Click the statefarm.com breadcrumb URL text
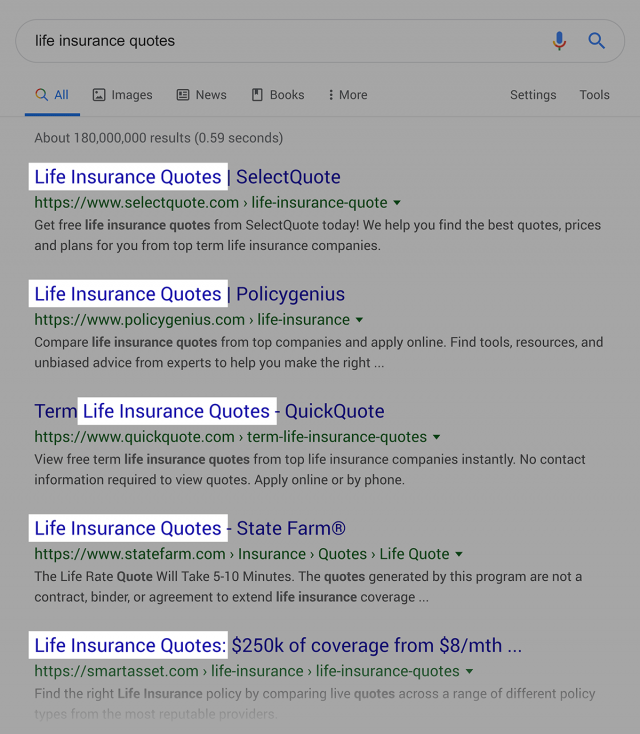The height and width of the screenshot is (734, 640). pos(242,553)
